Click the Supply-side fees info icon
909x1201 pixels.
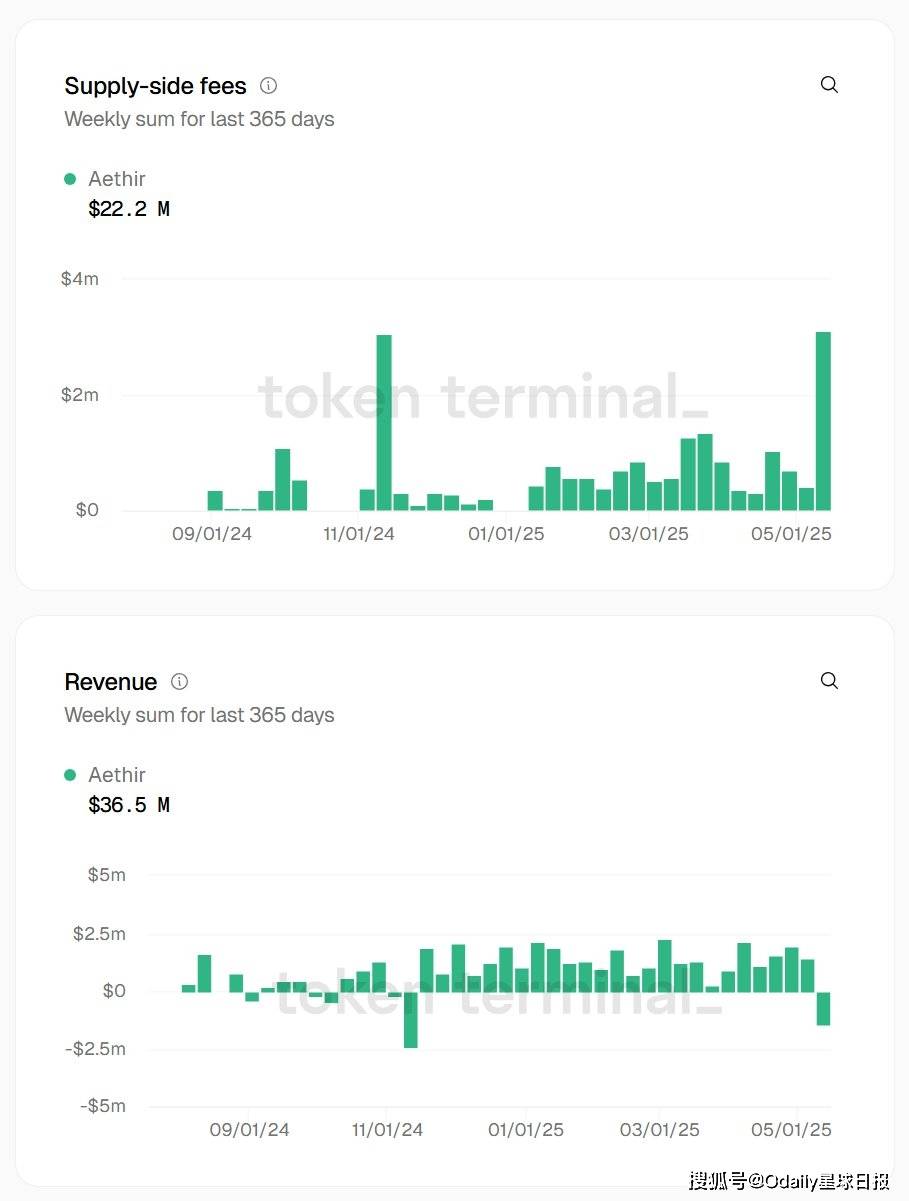[268, 86]
